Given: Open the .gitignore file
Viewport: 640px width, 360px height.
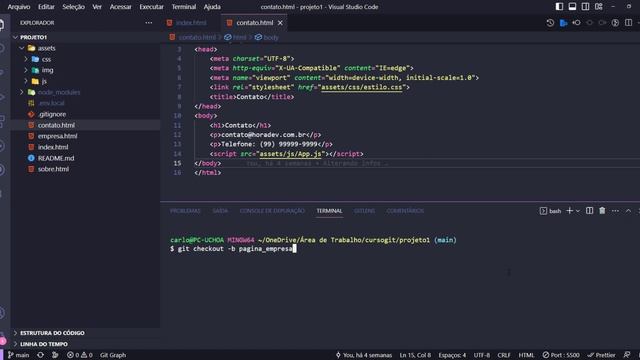Looking at the screenshot, I should 52,114.
